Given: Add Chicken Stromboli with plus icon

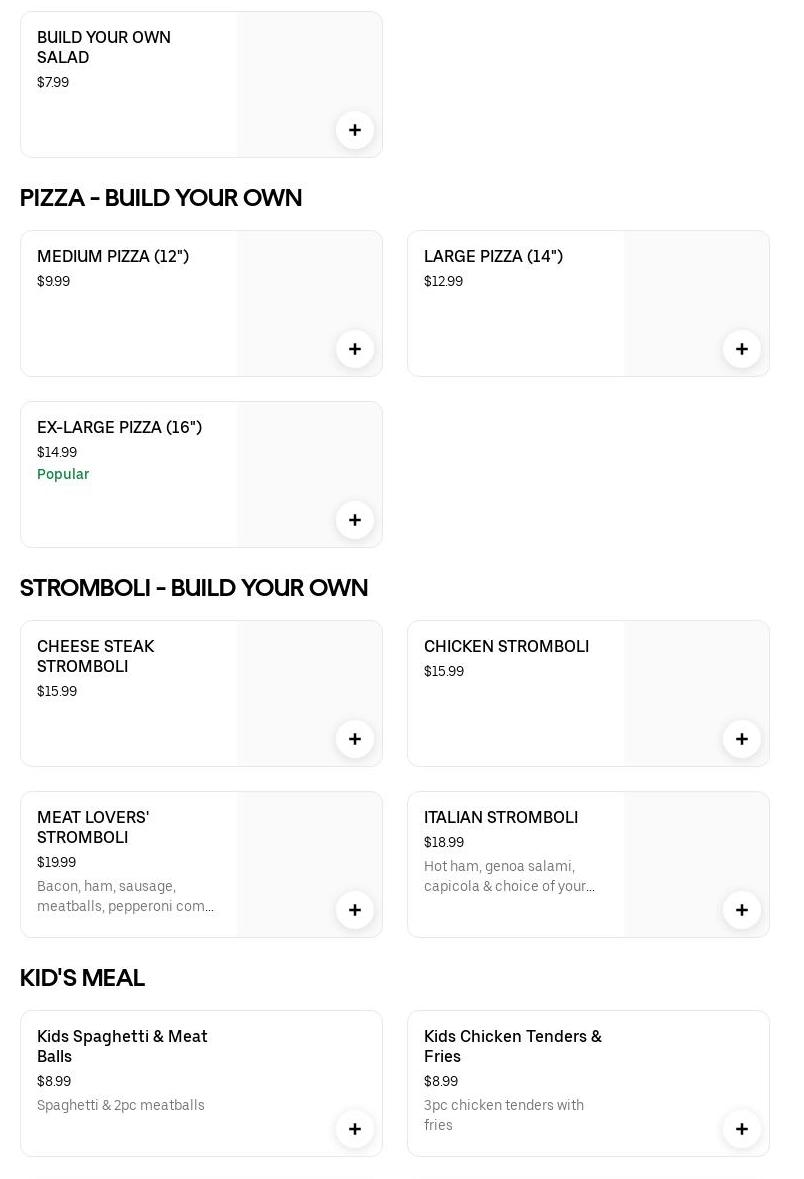Looking at the screenshot, I should click(742, 739).
